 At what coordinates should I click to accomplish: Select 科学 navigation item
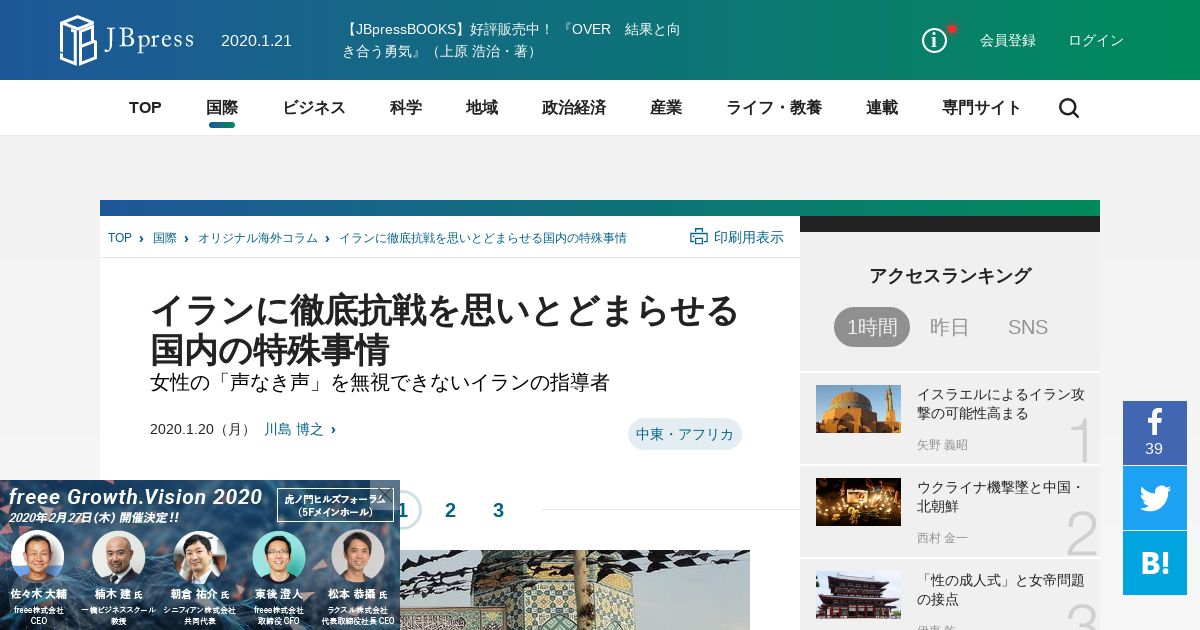(406, 108)
